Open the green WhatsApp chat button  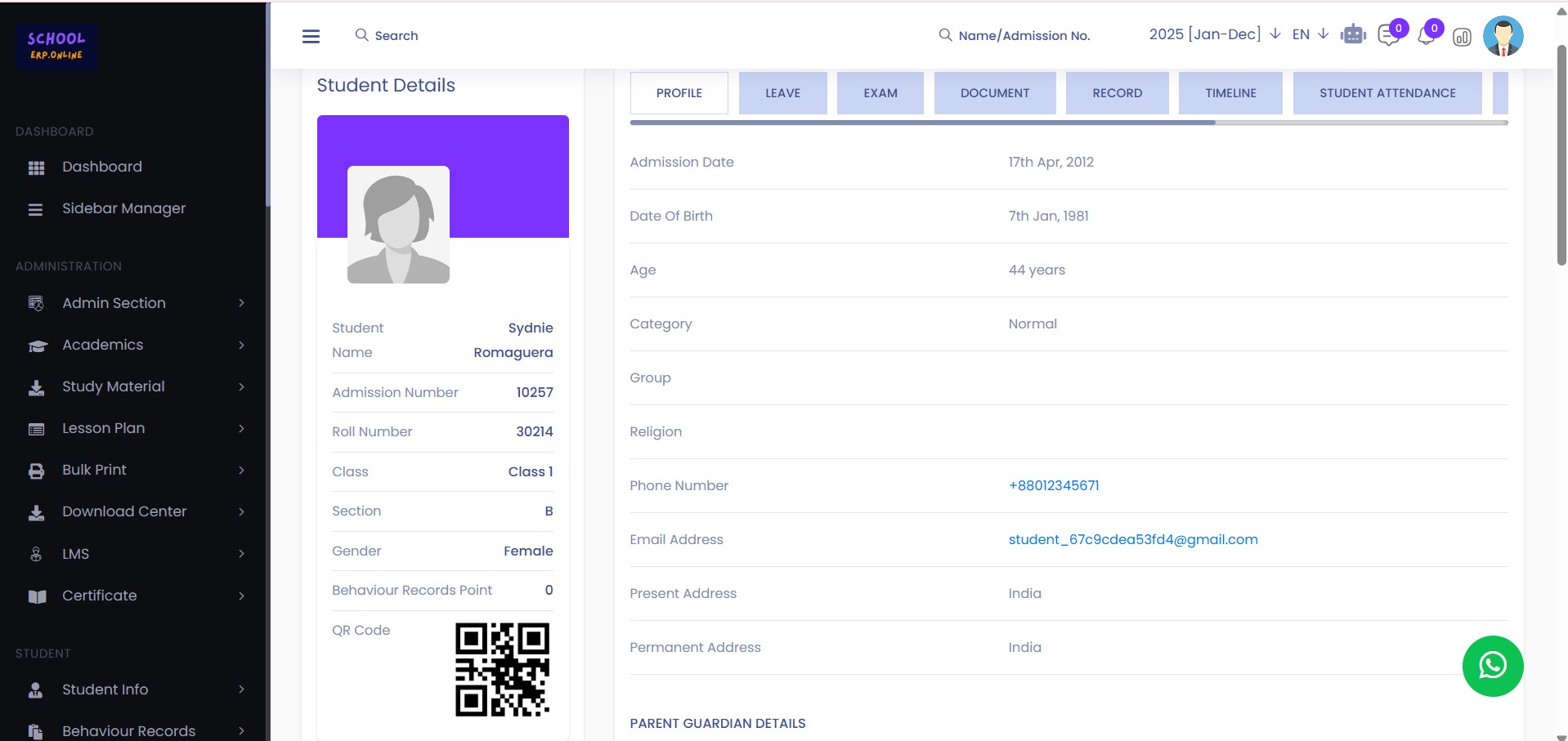[1493, 666]
